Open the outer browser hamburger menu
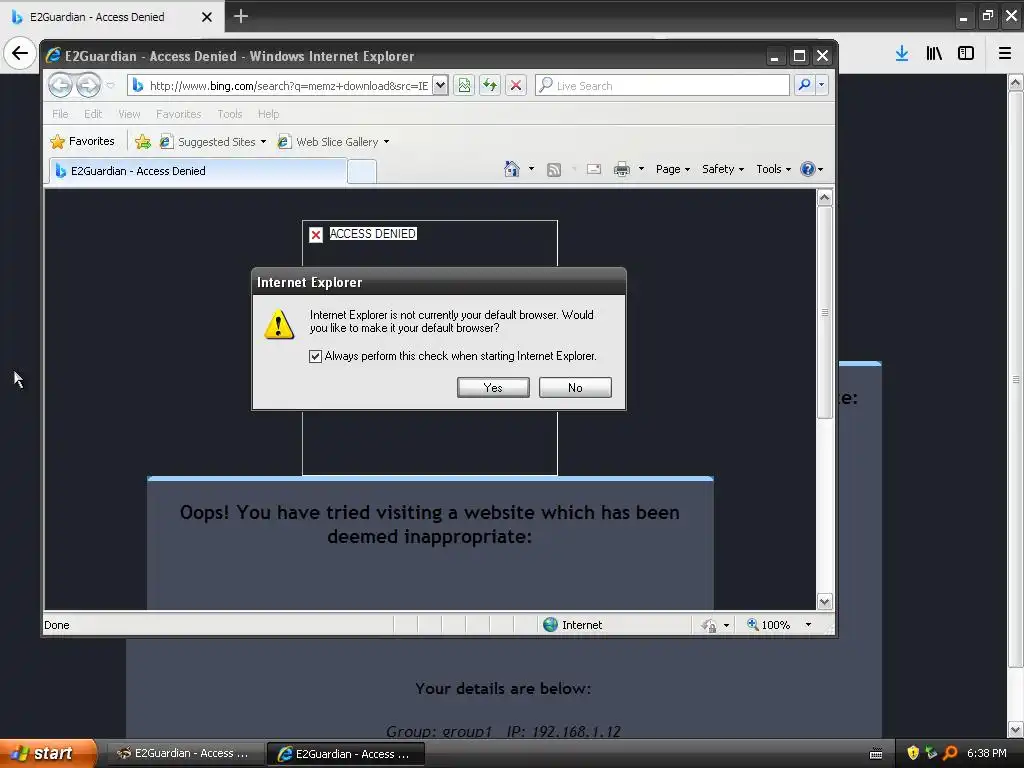Viewport: 1024px width, 768px height. (1005, 53)
